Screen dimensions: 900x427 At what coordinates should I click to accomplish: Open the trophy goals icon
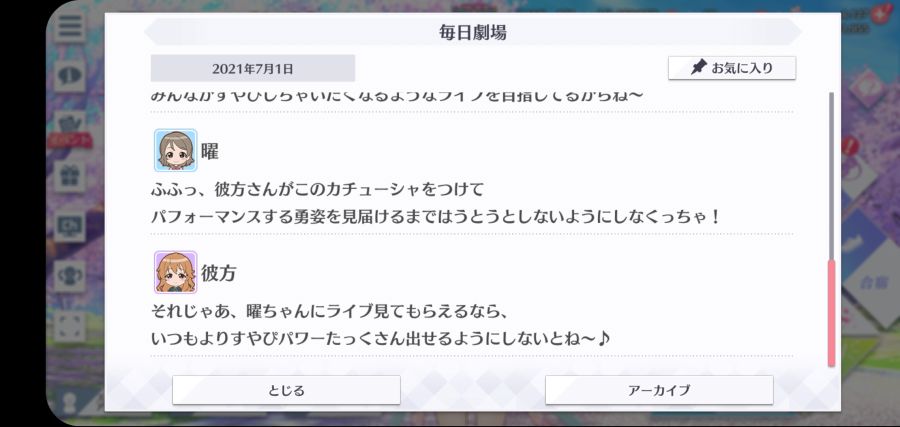pos(70,275)
